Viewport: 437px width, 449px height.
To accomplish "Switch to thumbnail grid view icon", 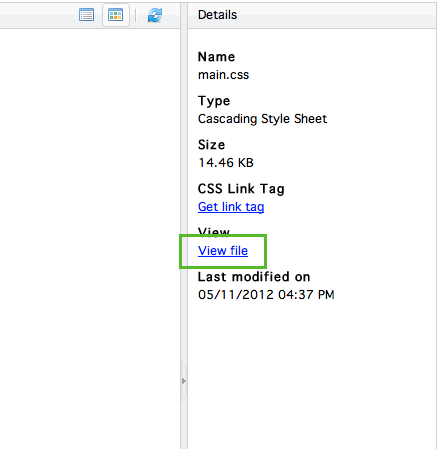I will [115, 15].
